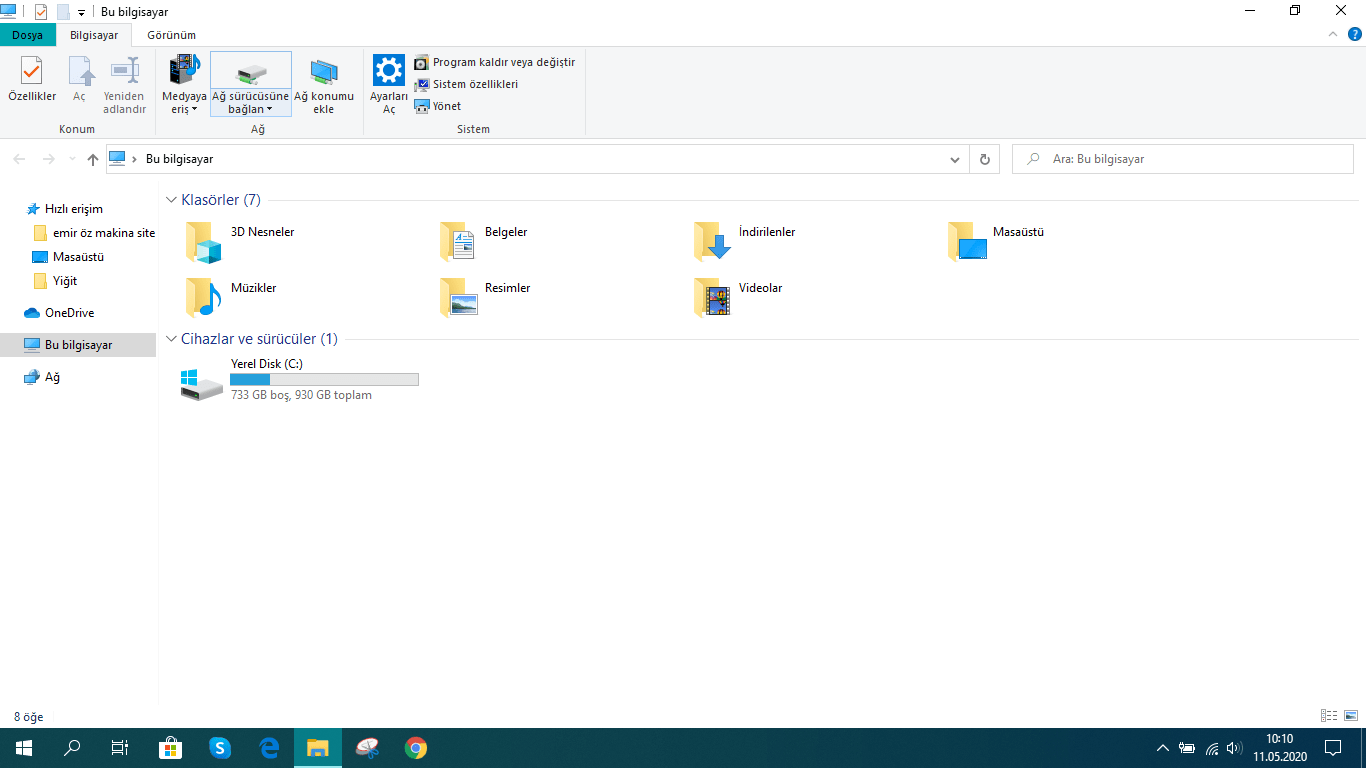1366x768 pixels.
Task: Open the Yiğit folder in the sidebar
Action: pyautogui.click(x=55, y=281)
